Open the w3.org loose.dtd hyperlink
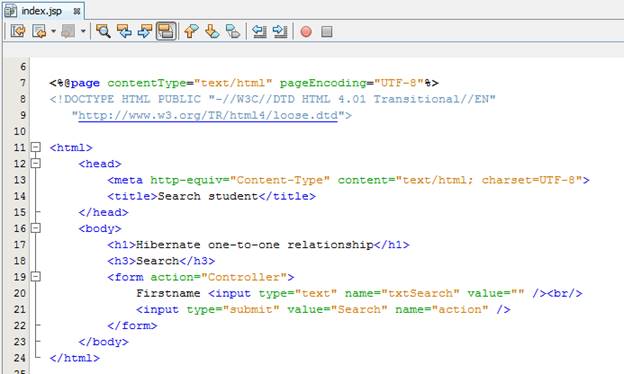This screenshot has width=624, height=374. (208, 115)
